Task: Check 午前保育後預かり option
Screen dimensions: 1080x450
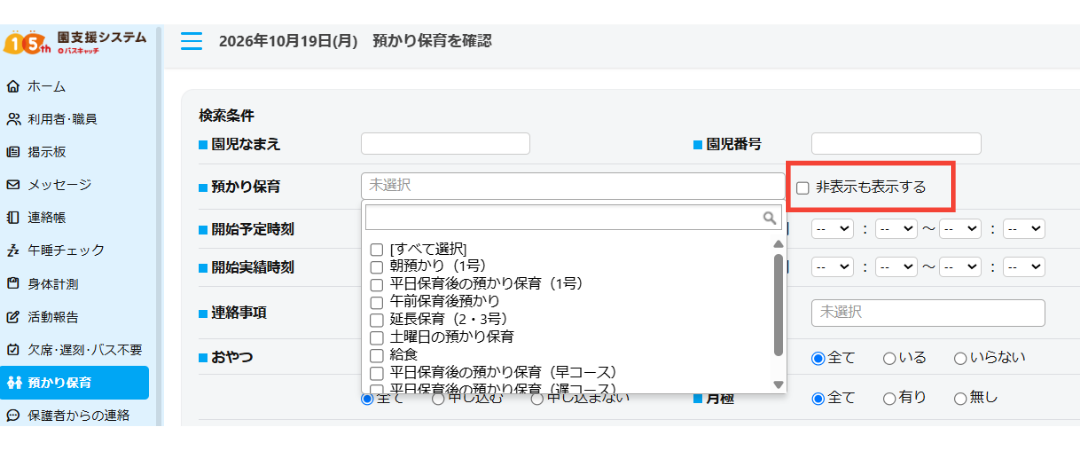Action: (377, 303)
